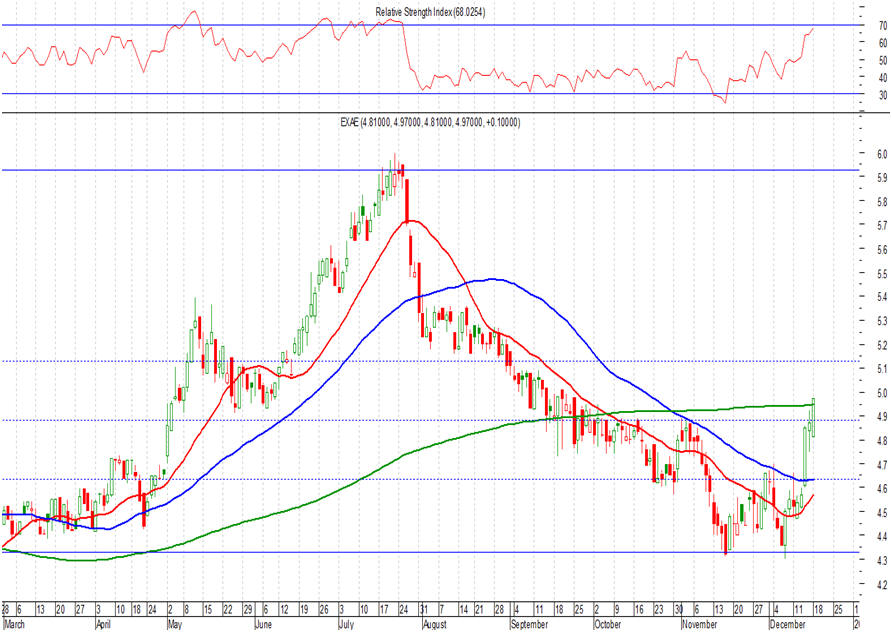The height and width of the screenshot is (632, 892).
Task: Select the August month label
Action: point(435,624)
